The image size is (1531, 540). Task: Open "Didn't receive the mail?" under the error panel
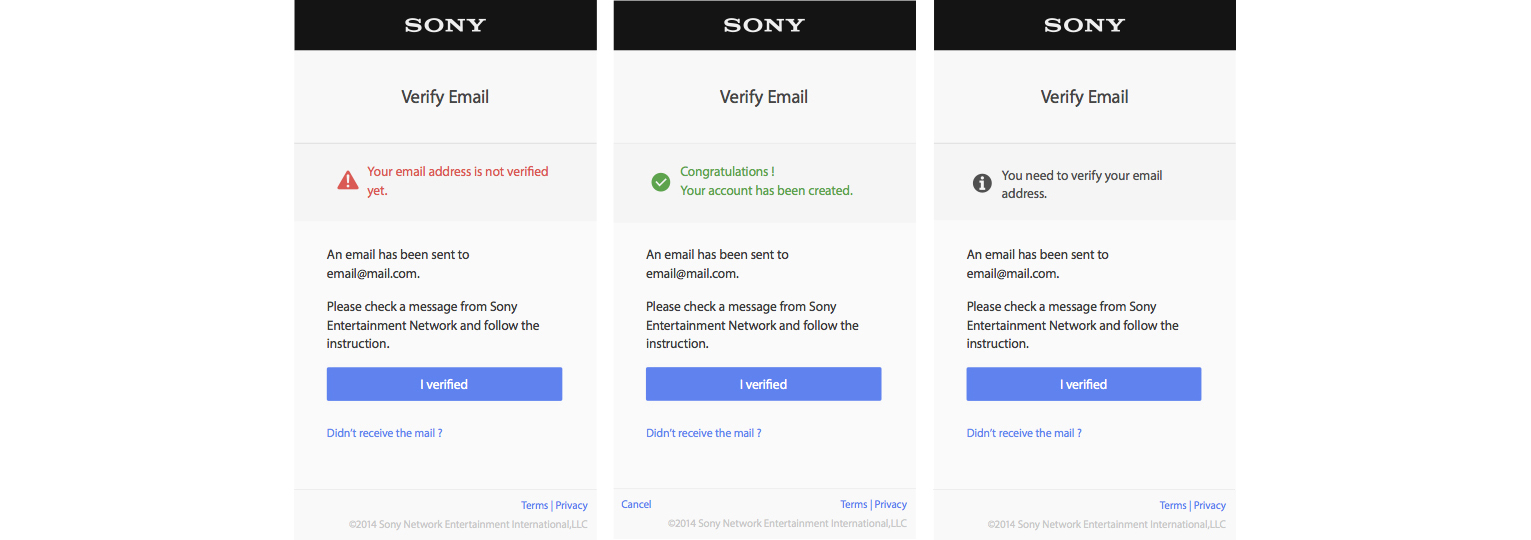384,433
